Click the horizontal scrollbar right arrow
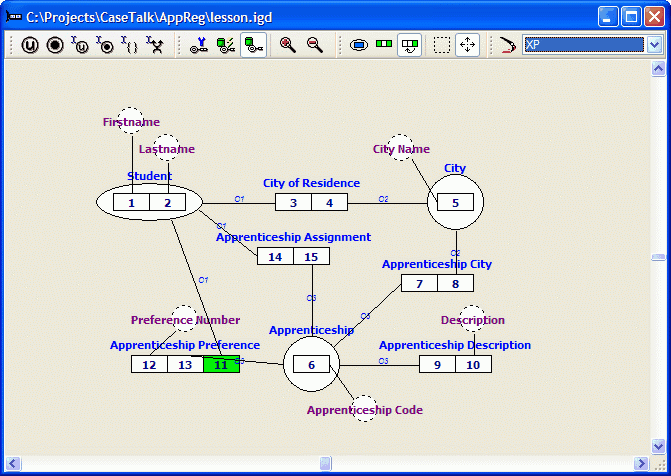Image resolution: width=671 pixels, height=476 pixels. (x=641, y=463)
